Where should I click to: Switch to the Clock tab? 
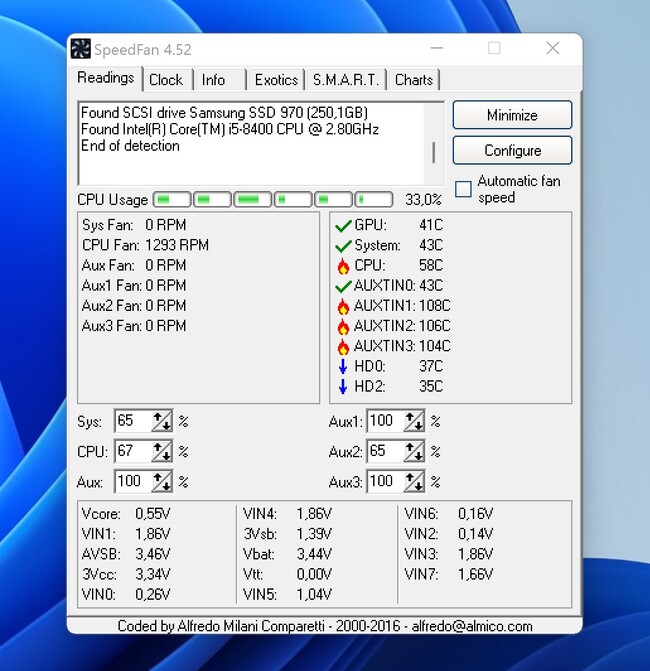(166, 80)
